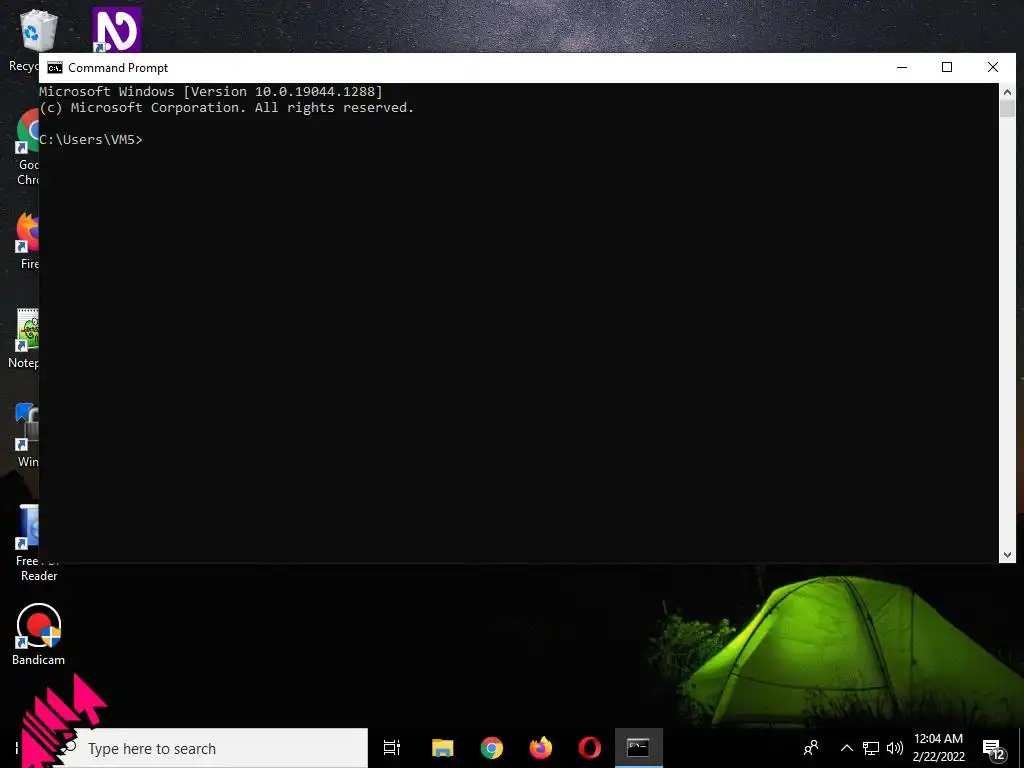The height and width of the screenshot is (768, 1024).
Task: Open the network icon in the system tray
Action: click(871, 748)
